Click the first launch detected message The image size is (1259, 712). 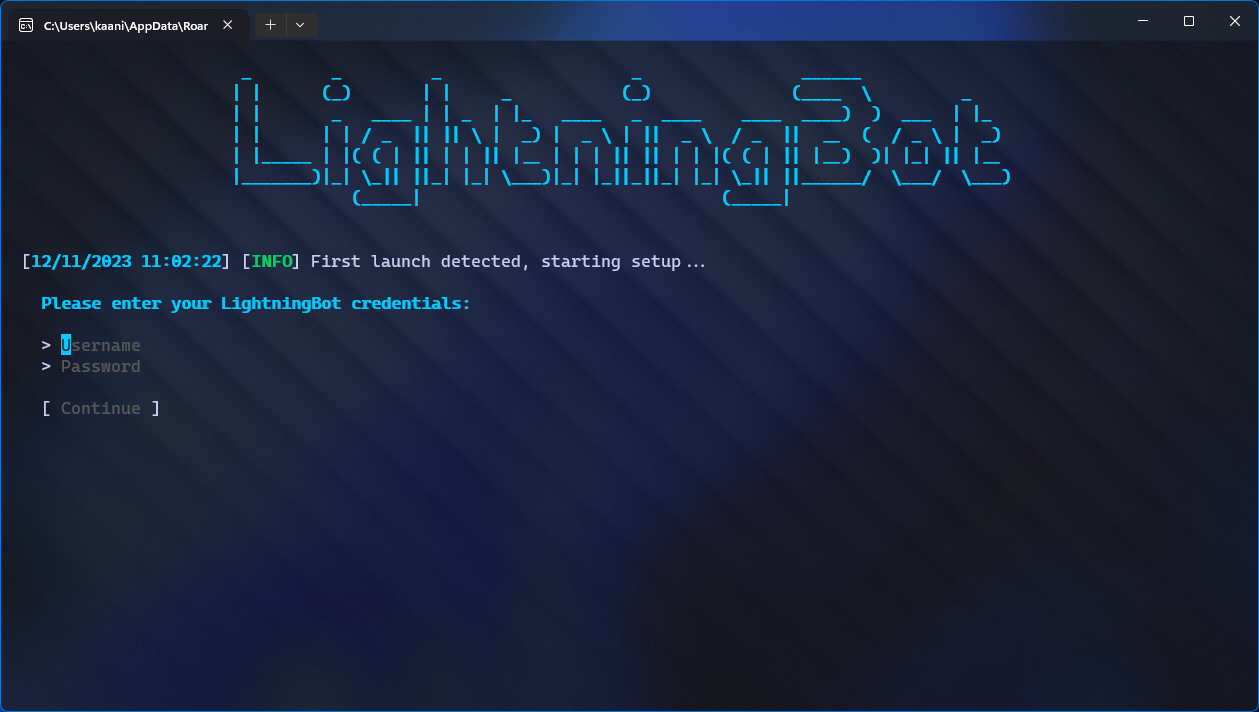point(508,261)
